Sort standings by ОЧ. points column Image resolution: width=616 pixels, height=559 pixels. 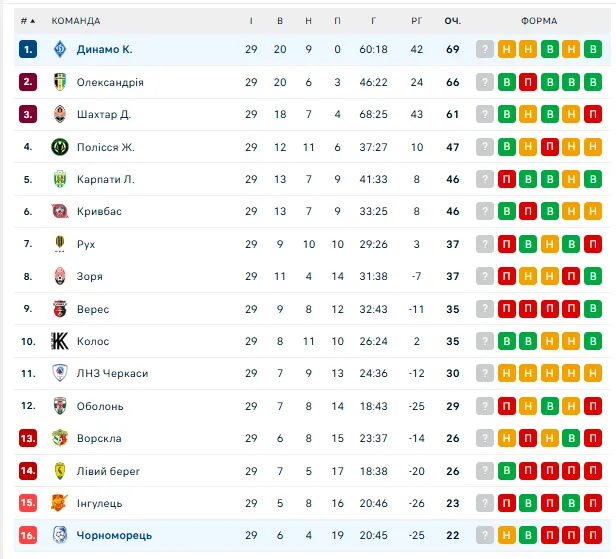[x=452, y=20]
